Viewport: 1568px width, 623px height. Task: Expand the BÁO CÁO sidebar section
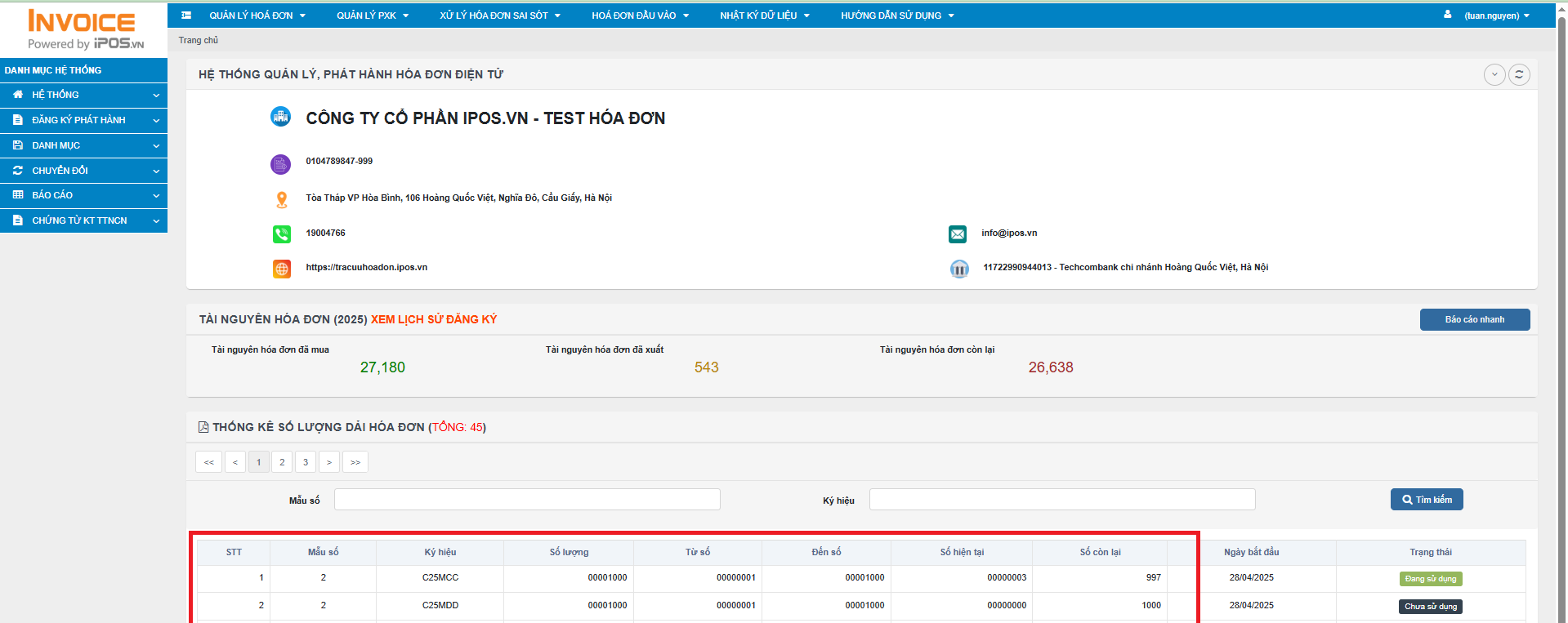click(x=83, y=195)
